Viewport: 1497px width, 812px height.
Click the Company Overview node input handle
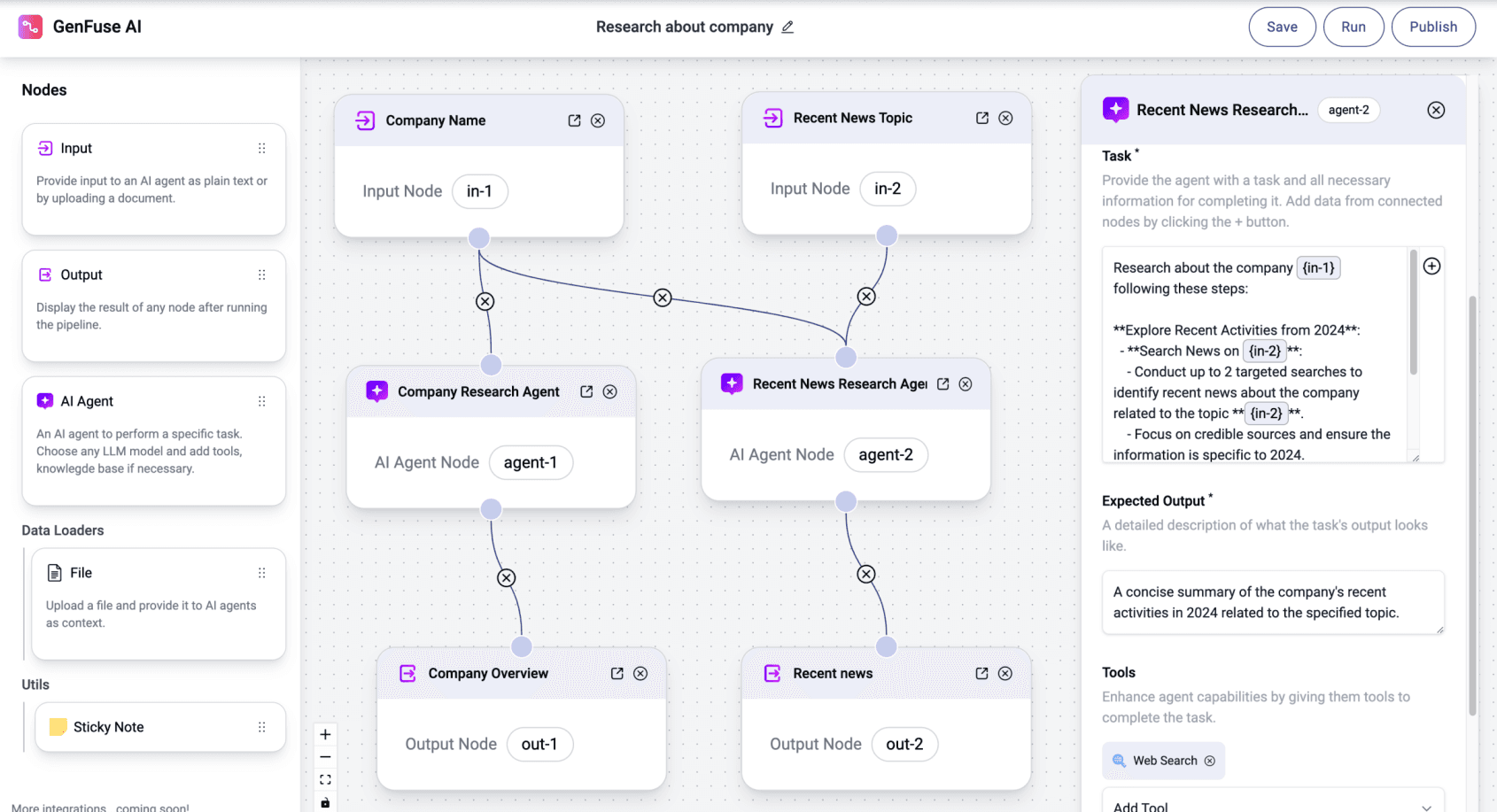tap(522, 646)
